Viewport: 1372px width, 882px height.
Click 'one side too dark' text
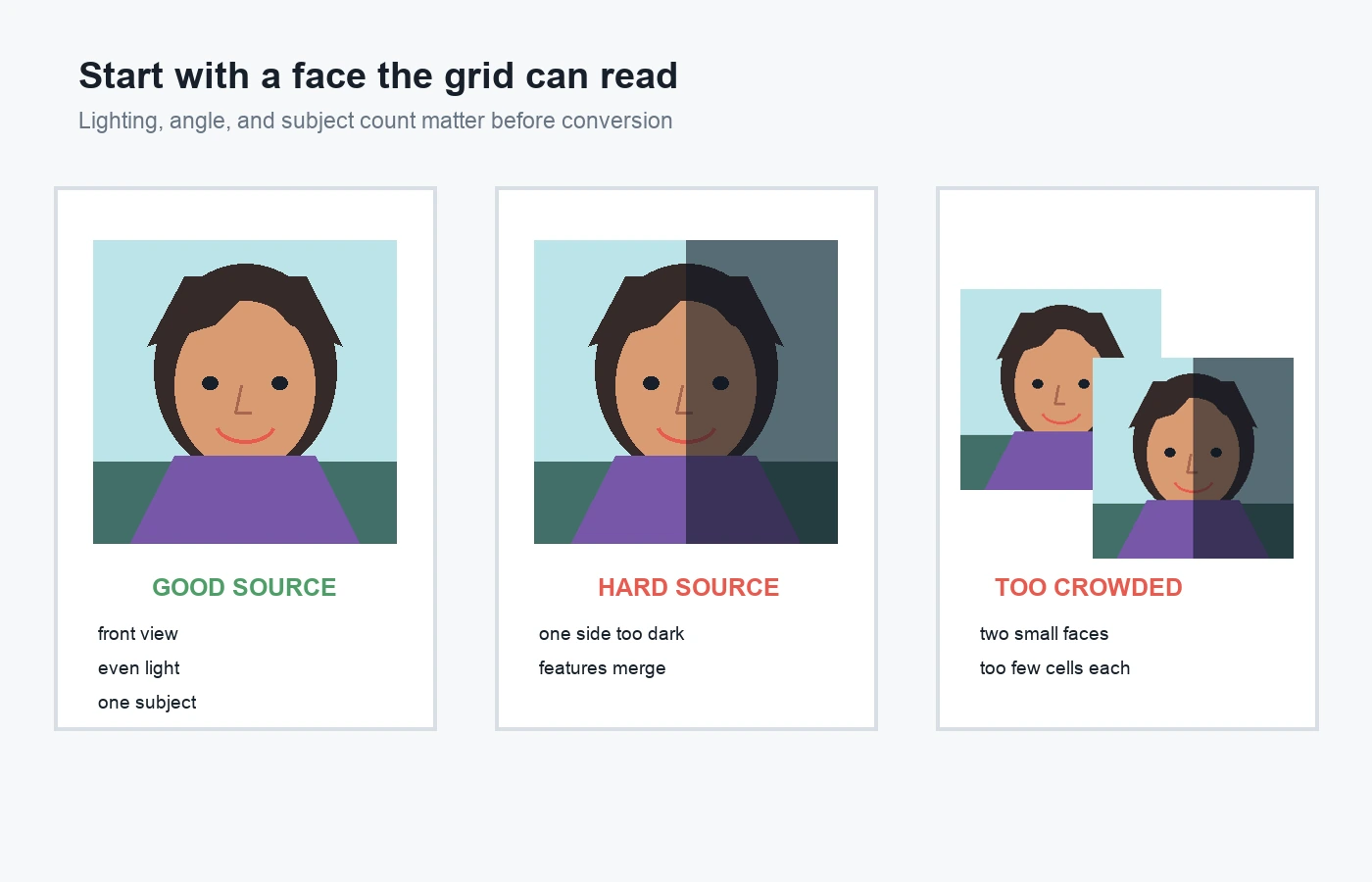tap(612, 634)
